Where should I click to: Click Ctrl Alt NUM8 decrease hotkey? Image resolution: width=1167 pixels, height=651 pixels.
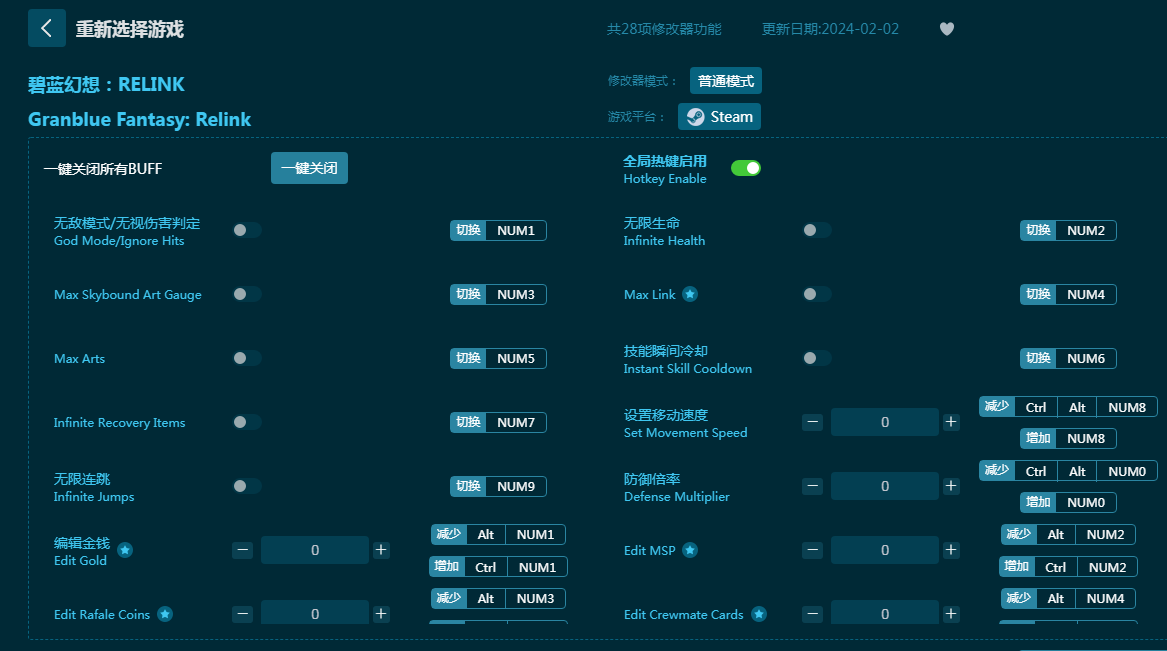(1068, 407)
